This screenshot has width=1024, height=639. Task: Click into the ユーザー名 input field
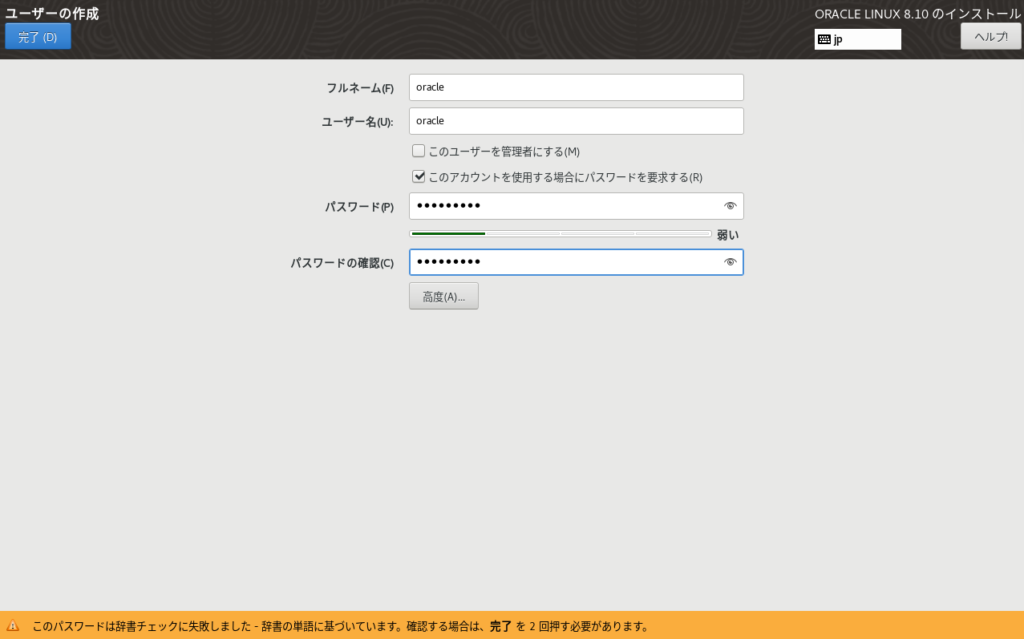(575, 120)
